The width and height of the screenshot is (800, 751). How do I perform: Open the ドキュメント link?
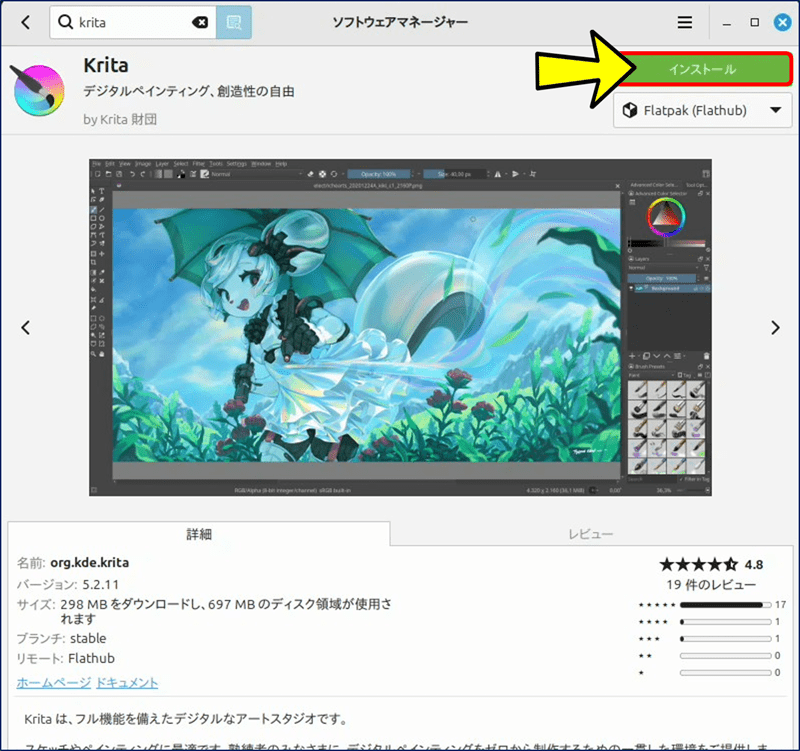(x=127, y=682)
